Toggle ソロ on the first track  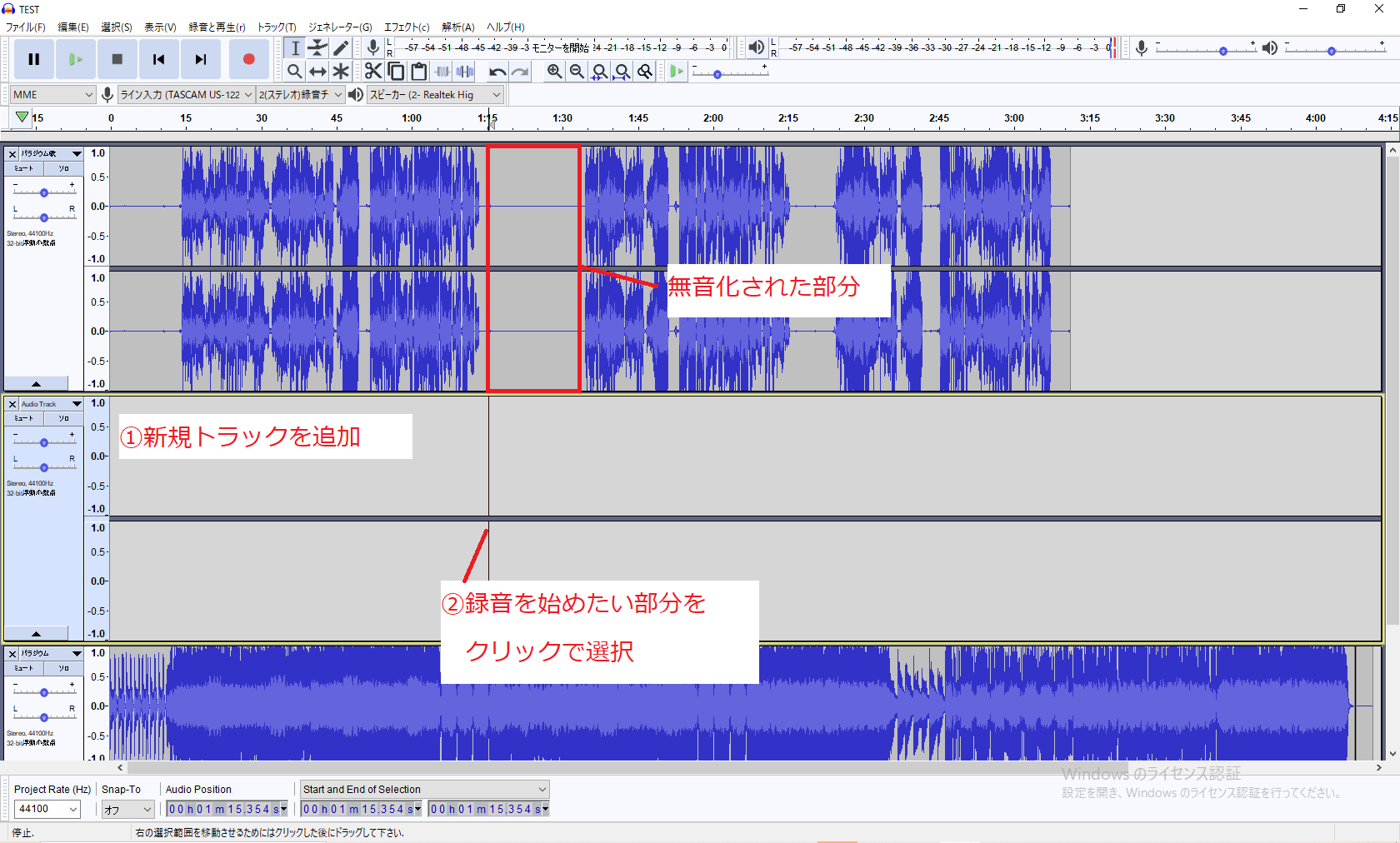63,168
